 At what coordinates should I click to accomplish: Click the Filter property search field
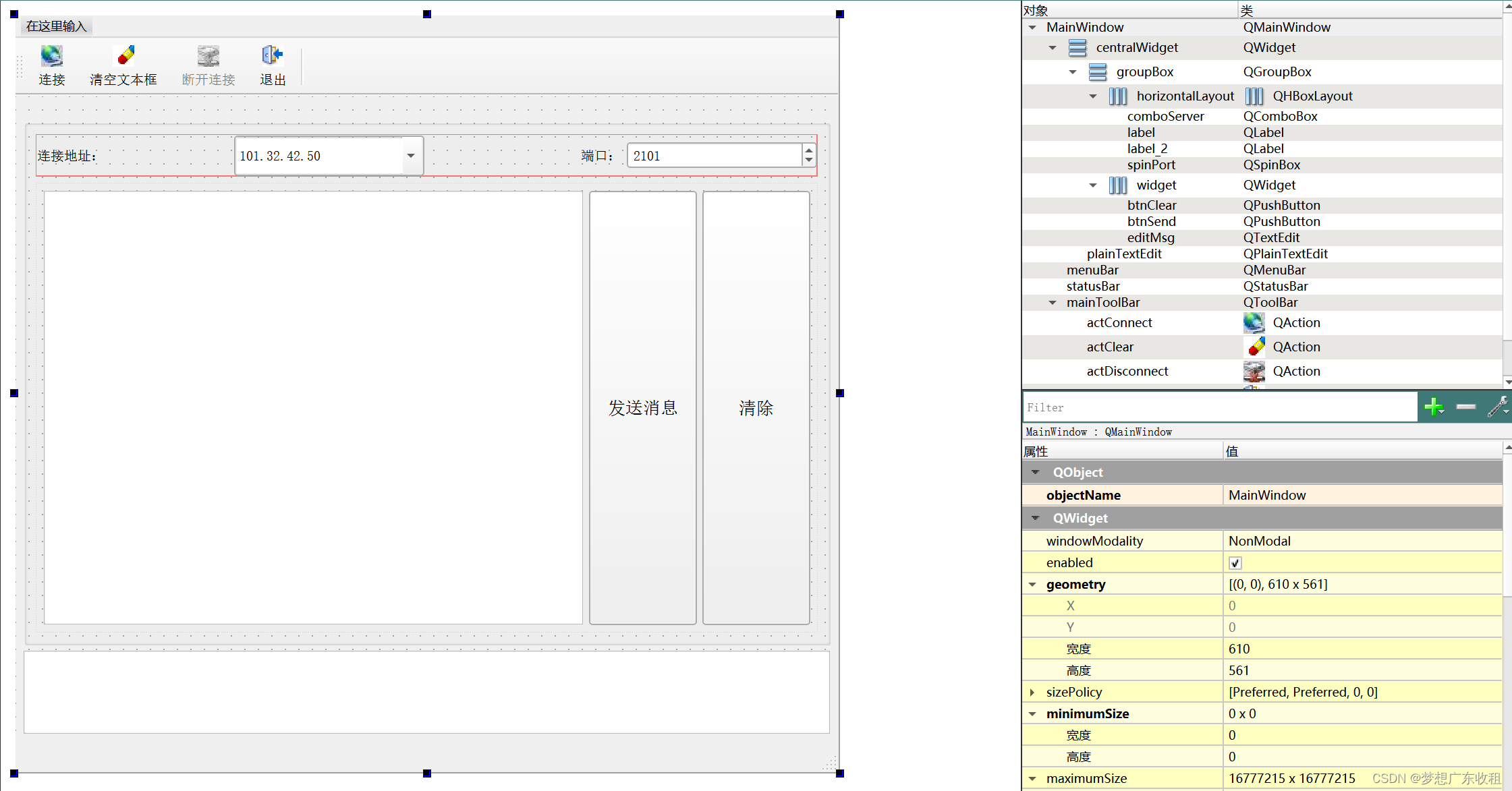pyautogui.click(x=1220, y=407)
